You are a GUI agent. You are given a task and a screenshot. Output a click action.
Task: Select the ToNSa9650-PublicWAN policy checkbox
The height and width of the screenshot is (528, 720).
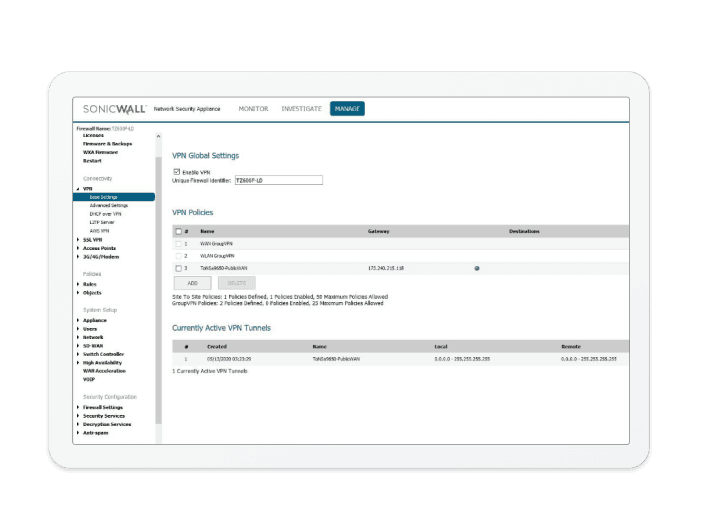[x=178, y=268]
